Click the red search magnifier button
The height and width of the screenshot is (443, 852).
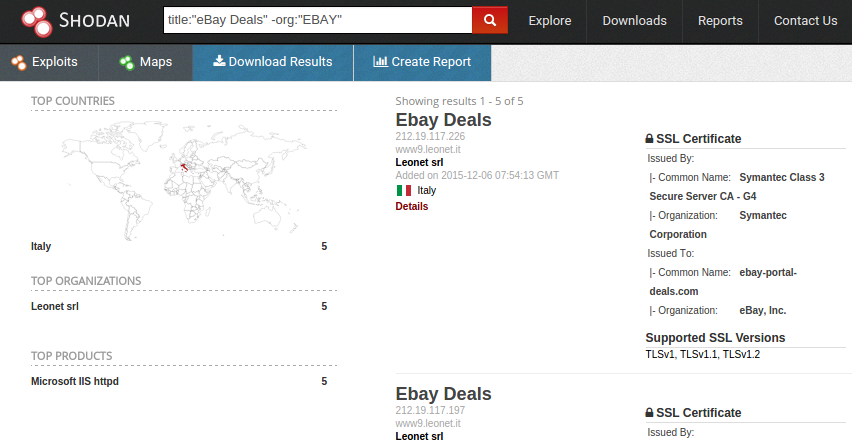(x=490, y=20)
